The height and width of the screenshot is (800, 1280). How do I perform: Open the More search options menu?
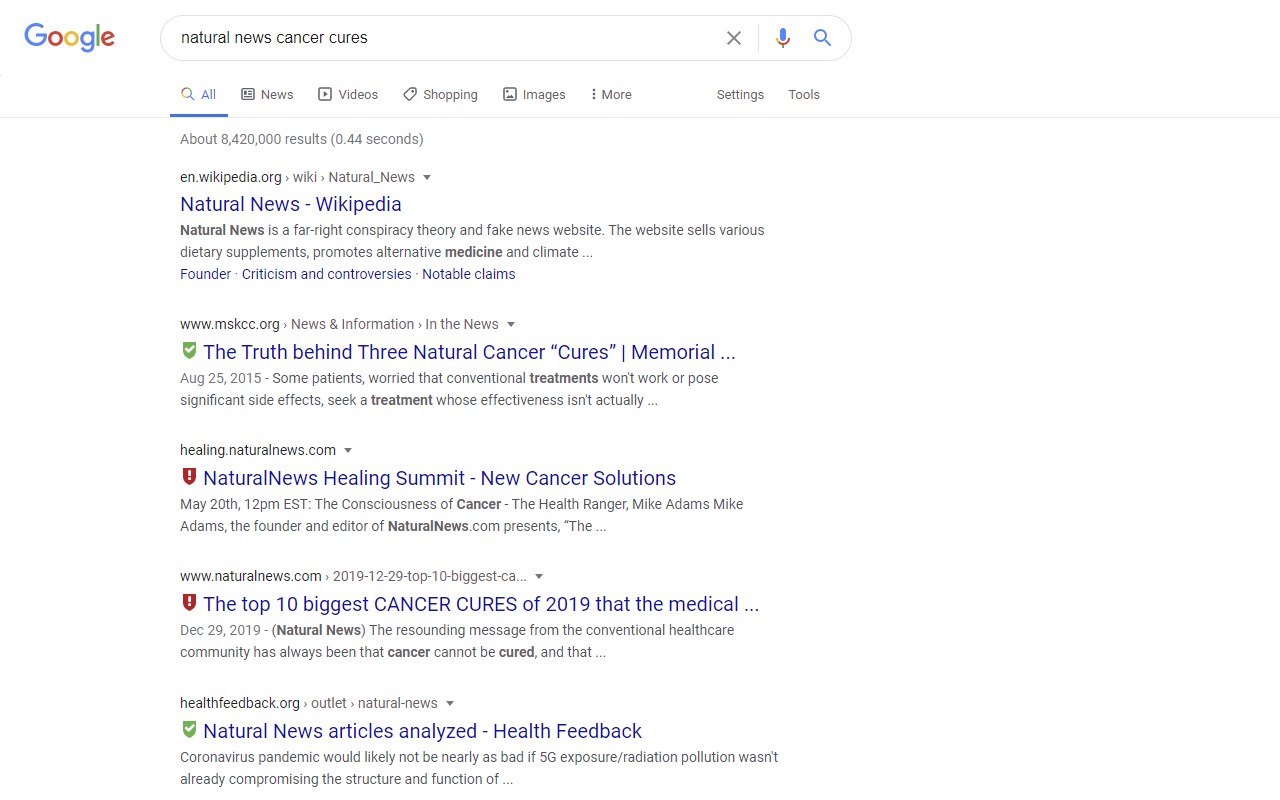[610, 94]
